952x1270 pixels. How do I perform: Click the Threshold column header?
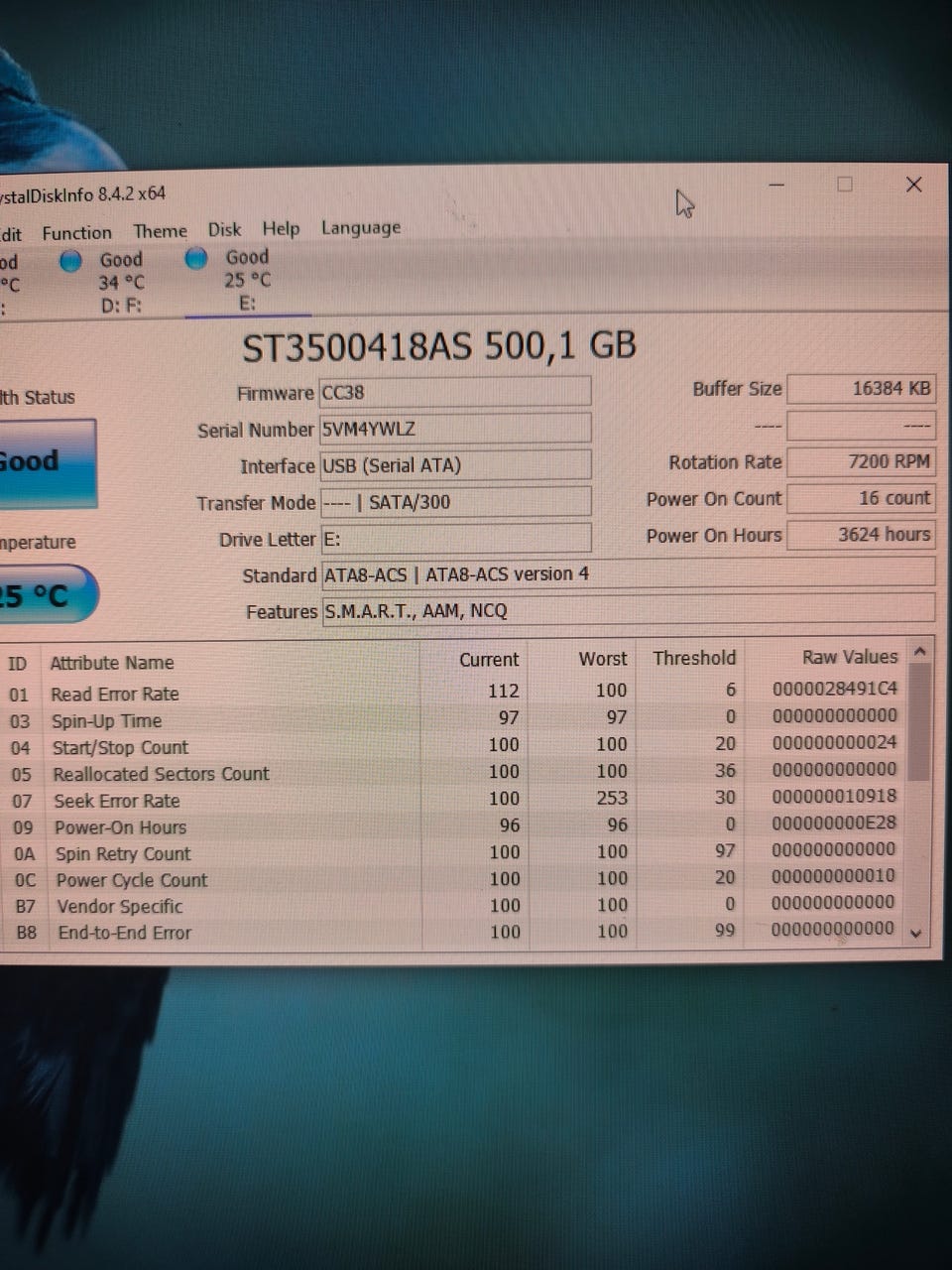coord(694,658)
